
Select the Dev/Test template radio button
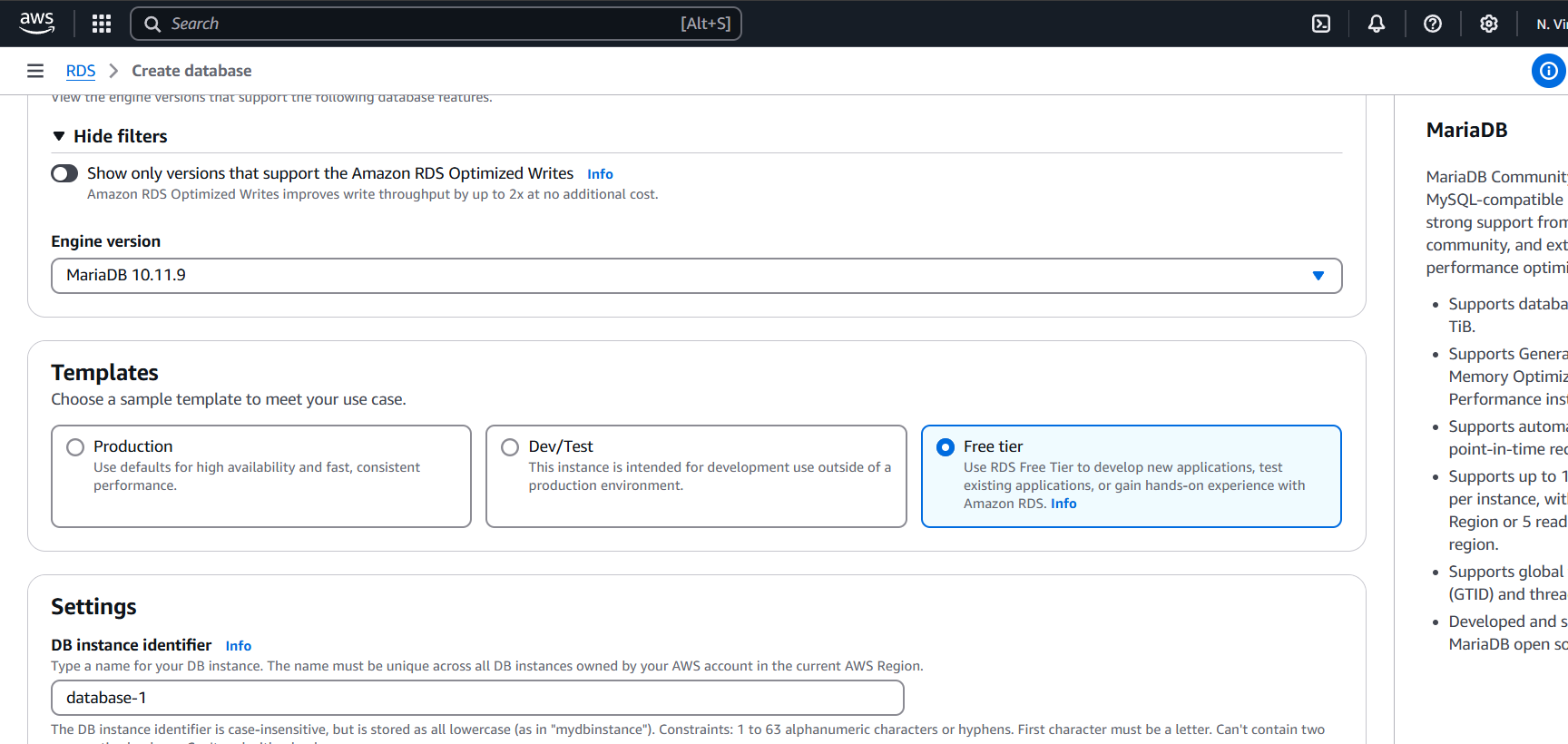(x=510, y=447)
